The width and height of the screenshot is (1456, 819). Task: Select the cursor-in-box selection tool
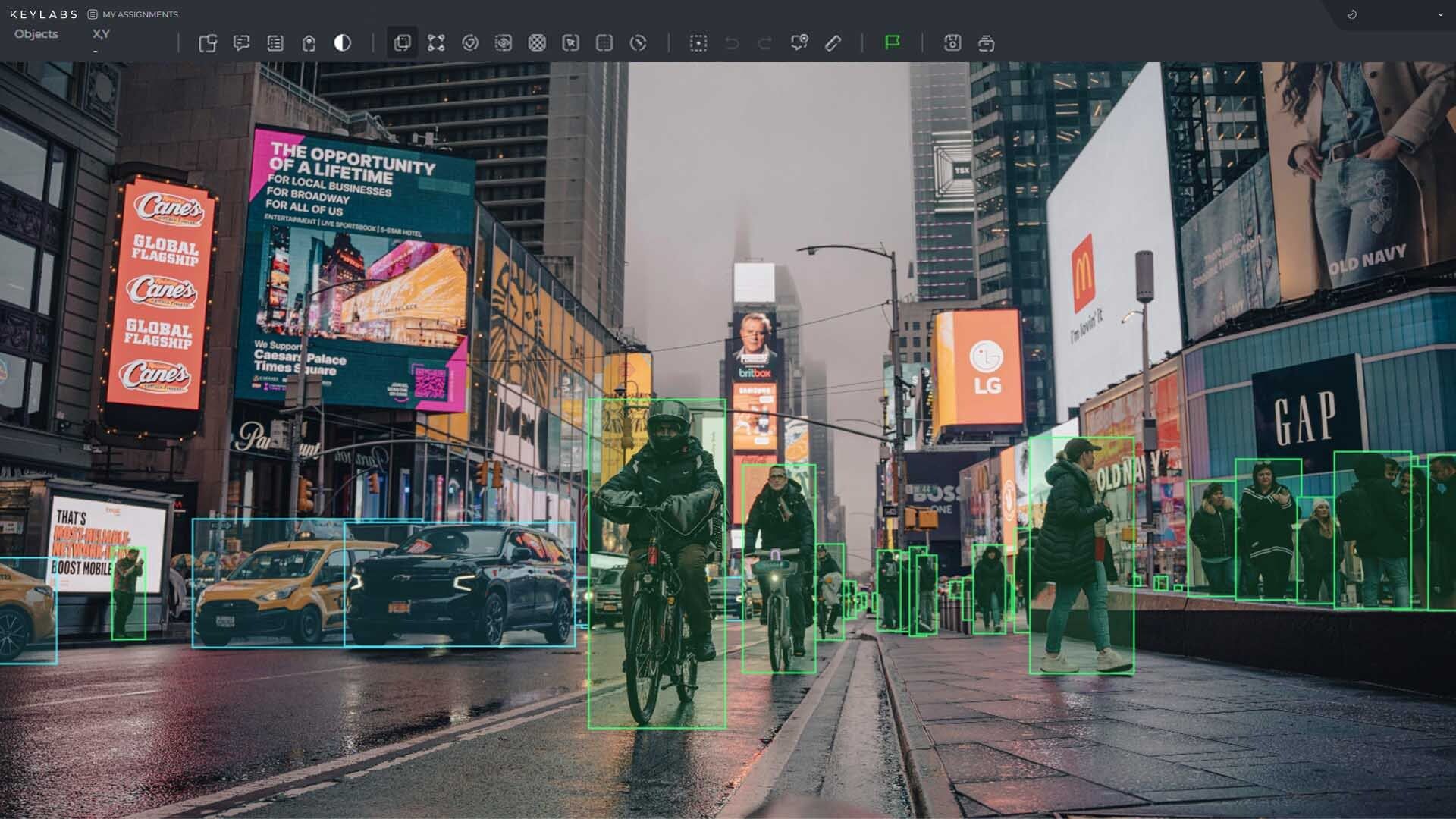[571, 43]
